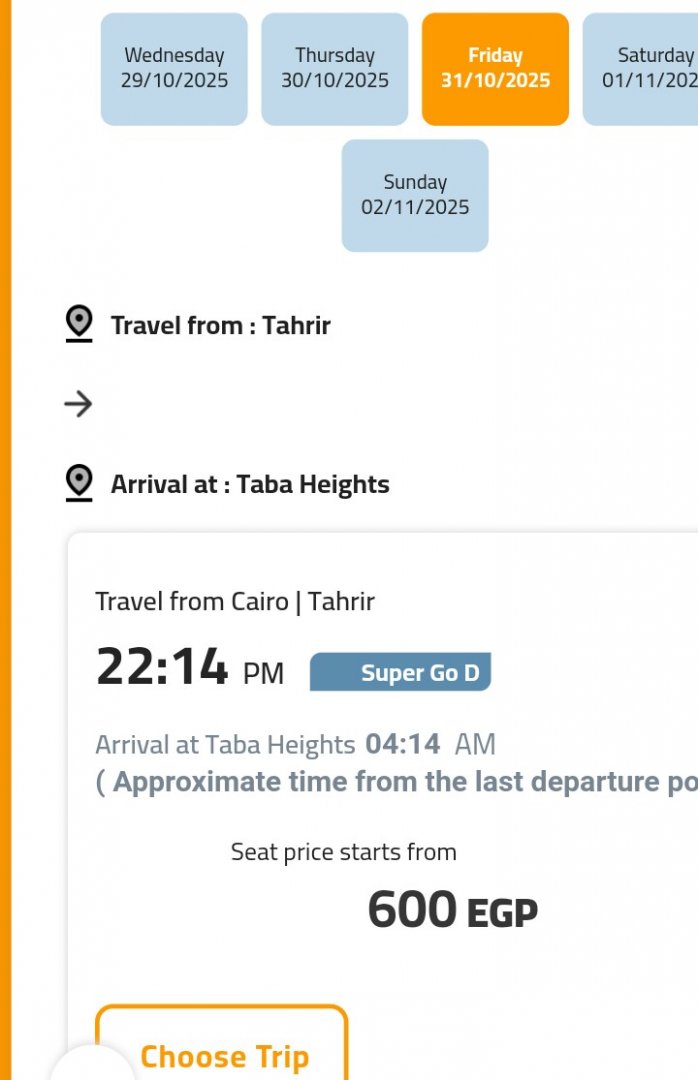Select the Wednesday 29/10/2025 date
This screenshot has height=1080, width=698.
click(x=174, y=69)
